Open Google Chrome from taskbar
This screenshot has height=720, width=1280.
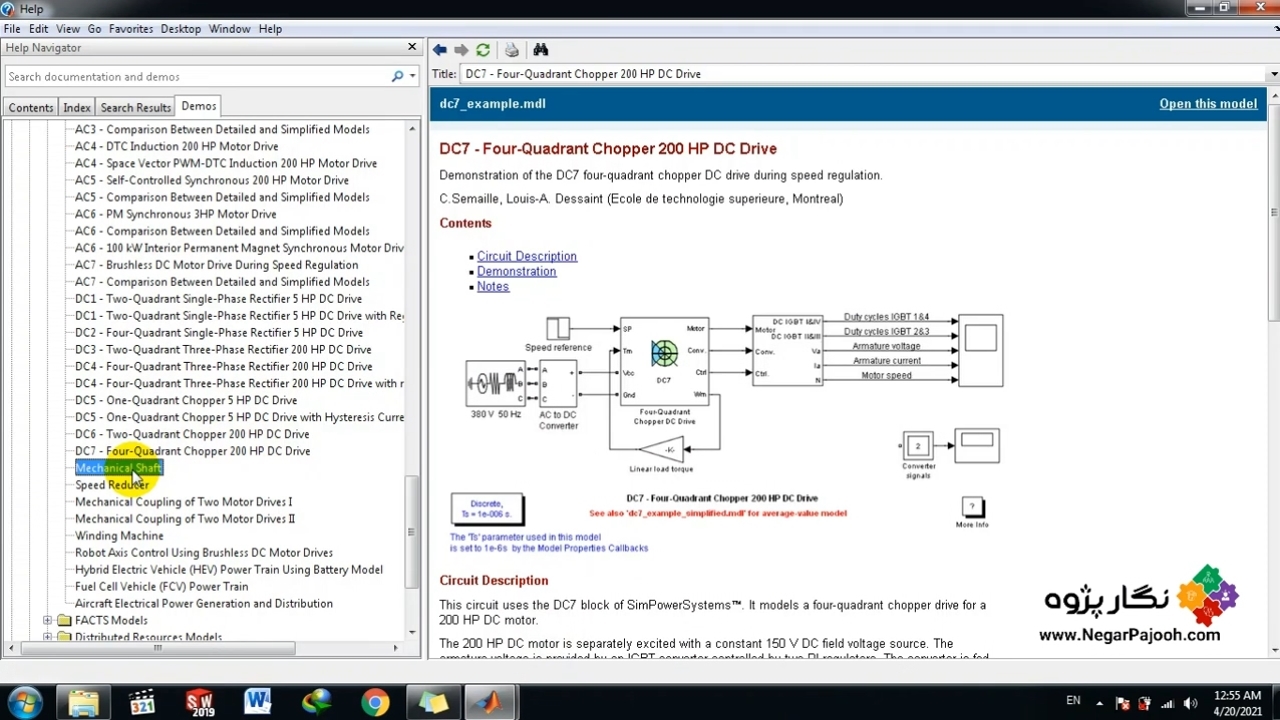[x=375, y=702]
